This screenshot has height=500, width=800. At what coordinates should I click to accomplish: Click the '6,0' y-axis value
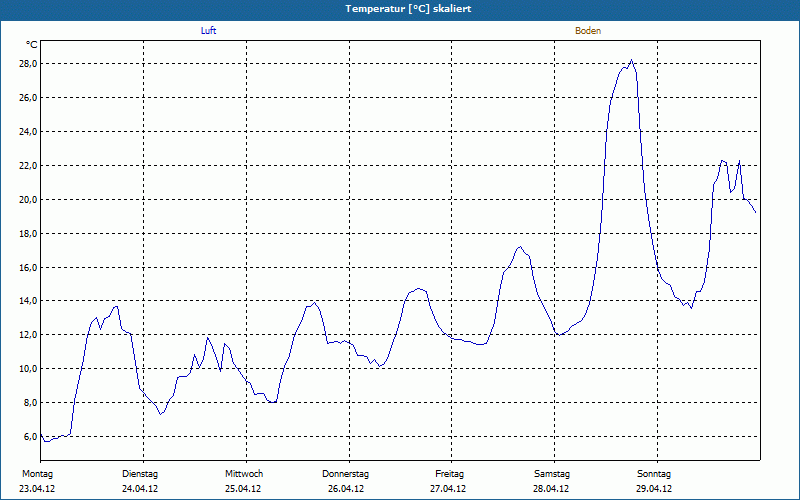pos(30,436)
